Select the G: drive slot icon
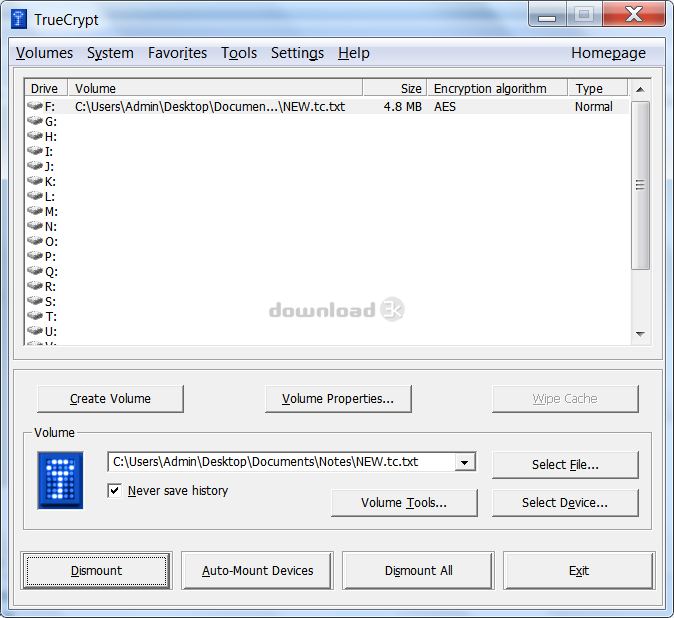Viewport: 674px width, 618px height. tap(35, 121)
